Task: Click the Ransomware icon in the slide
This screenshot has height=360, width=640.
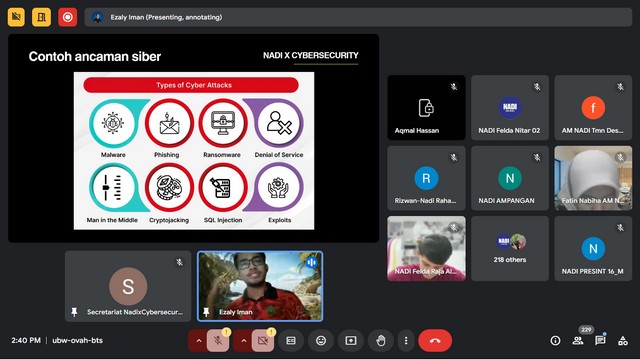Action: (223, 123)
